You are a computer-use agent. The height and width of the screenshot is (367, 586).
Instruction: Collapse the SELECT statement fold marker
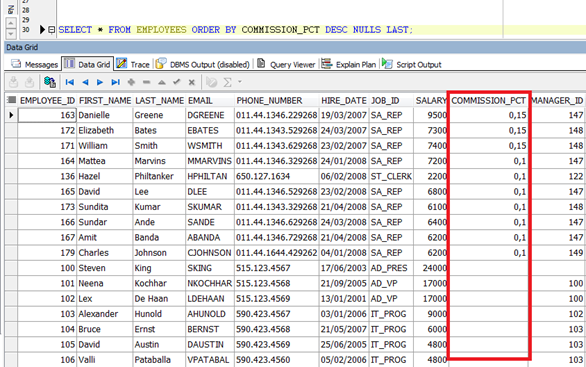coord(52,30)
